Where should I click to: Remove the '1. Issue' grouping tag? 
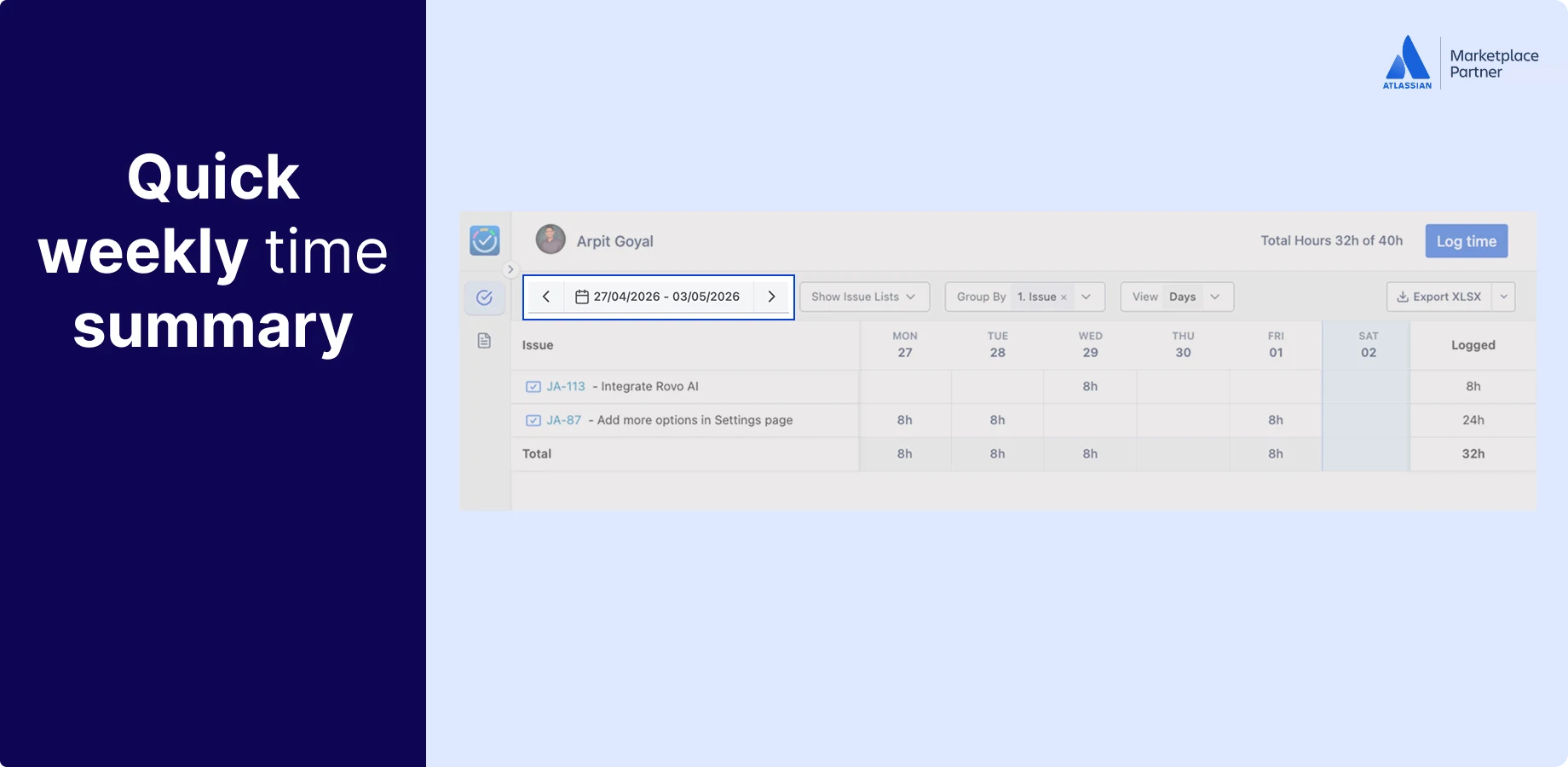1064,297
